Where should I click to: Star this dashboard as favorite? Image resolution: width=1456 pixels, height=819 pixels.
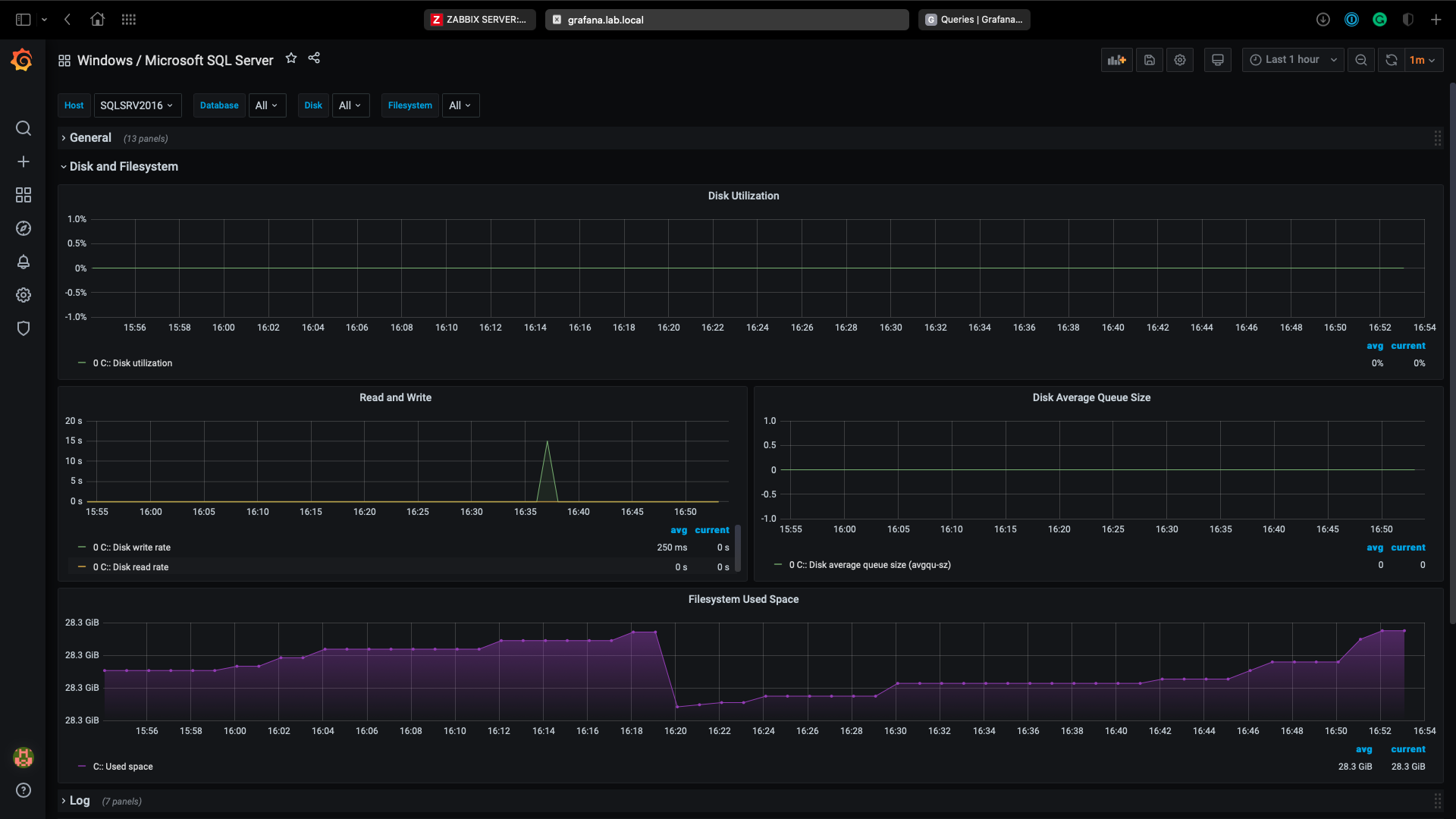[291, 58]
